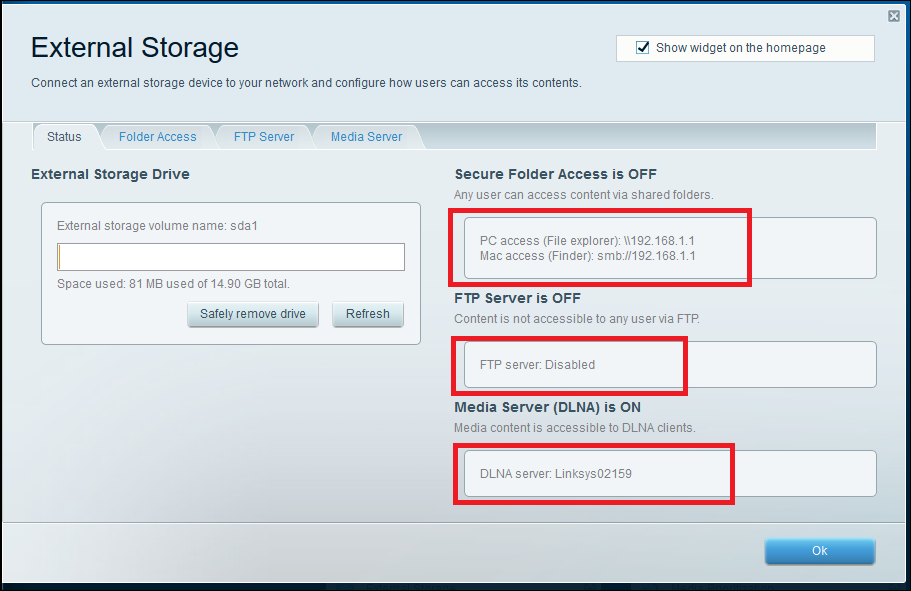Click the External Storage page title
This screenshot has height=591, width=911.
pos(134,47)
